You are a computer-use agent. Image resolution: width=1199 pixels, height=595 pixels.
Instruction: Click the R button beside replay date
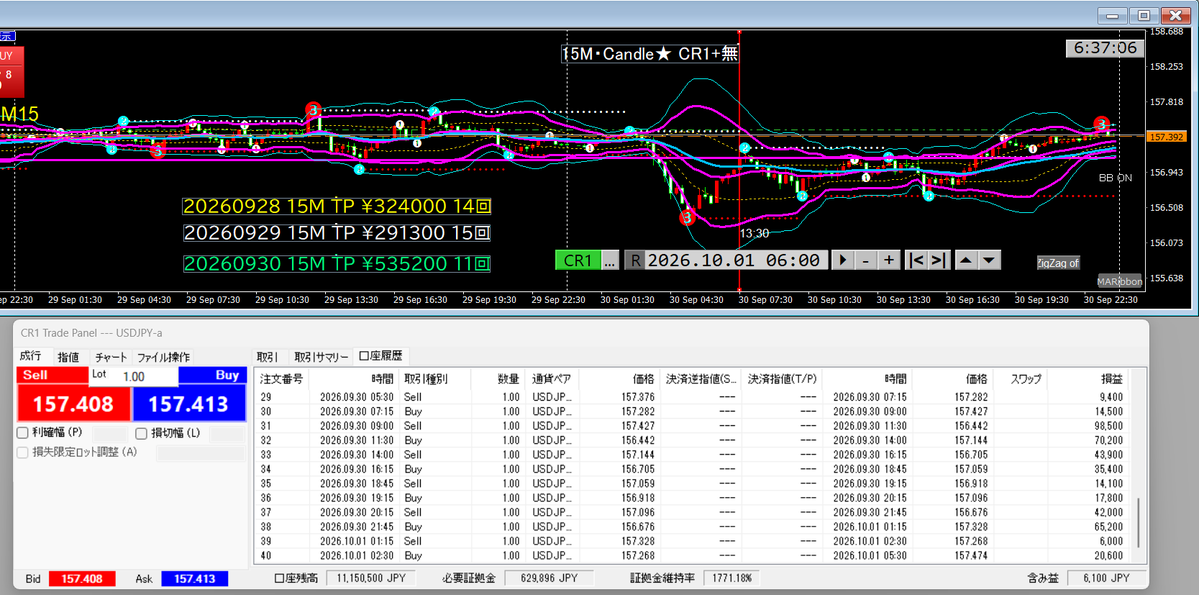tap(635, 260)
